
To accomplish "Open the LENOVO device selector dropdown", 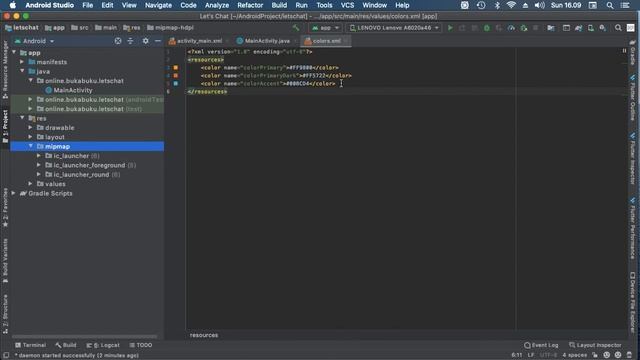I will tap(394, 28).
